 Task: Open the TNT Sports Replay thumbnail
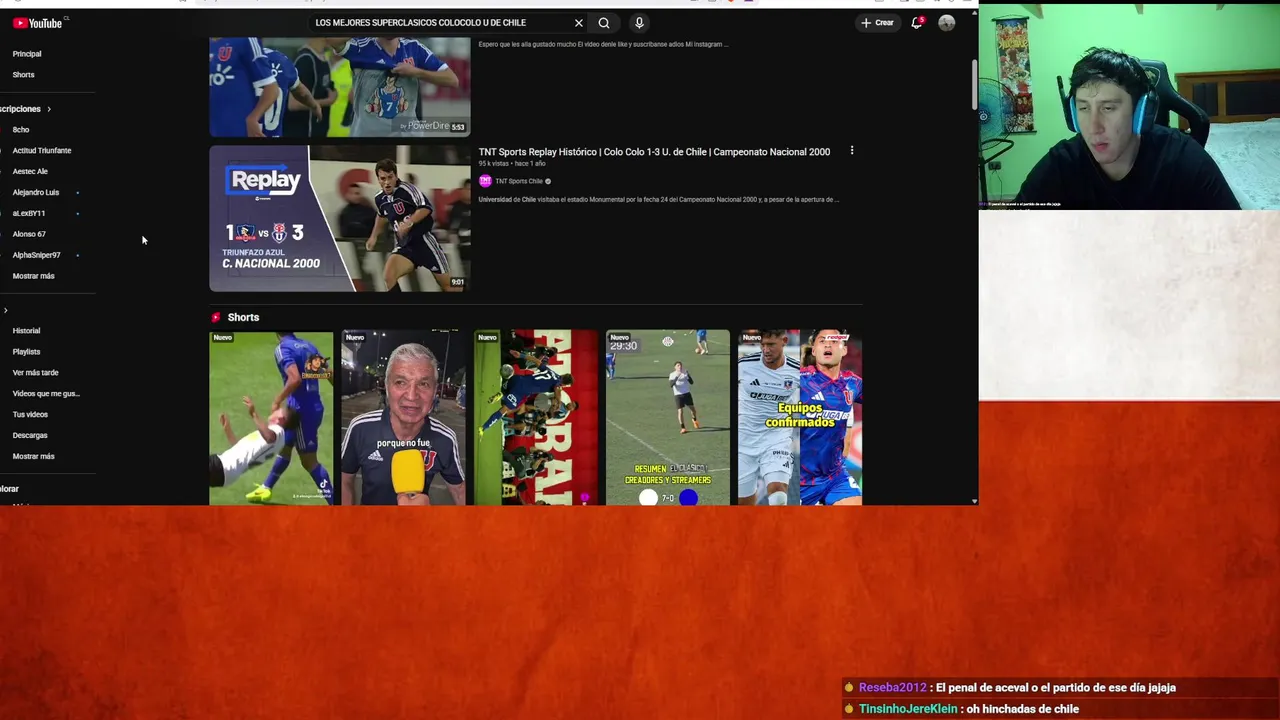pos(340,218)
